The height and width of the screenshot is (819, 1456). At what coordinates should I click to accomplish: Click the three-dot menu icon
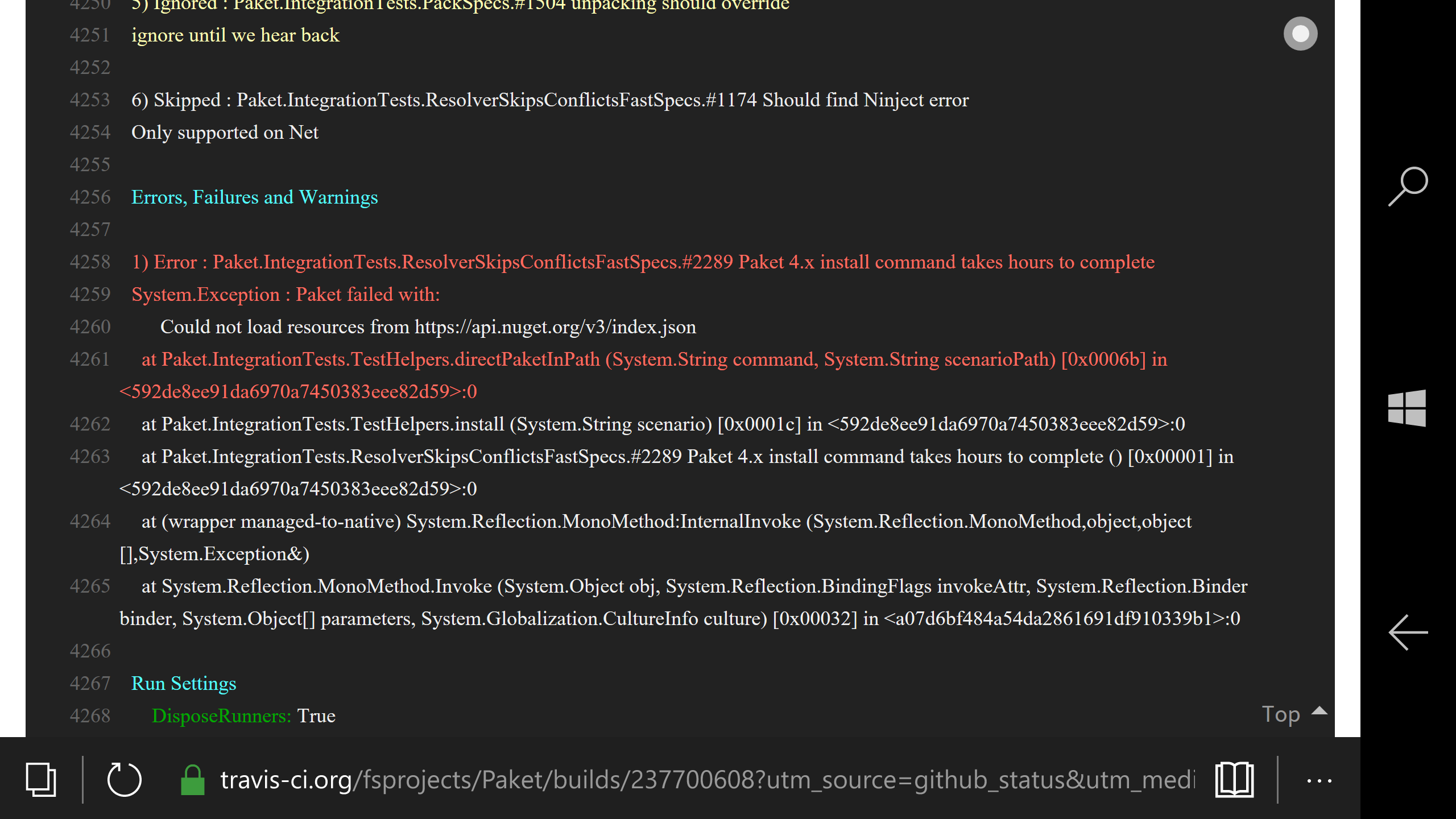click(x=1318, y=780)
